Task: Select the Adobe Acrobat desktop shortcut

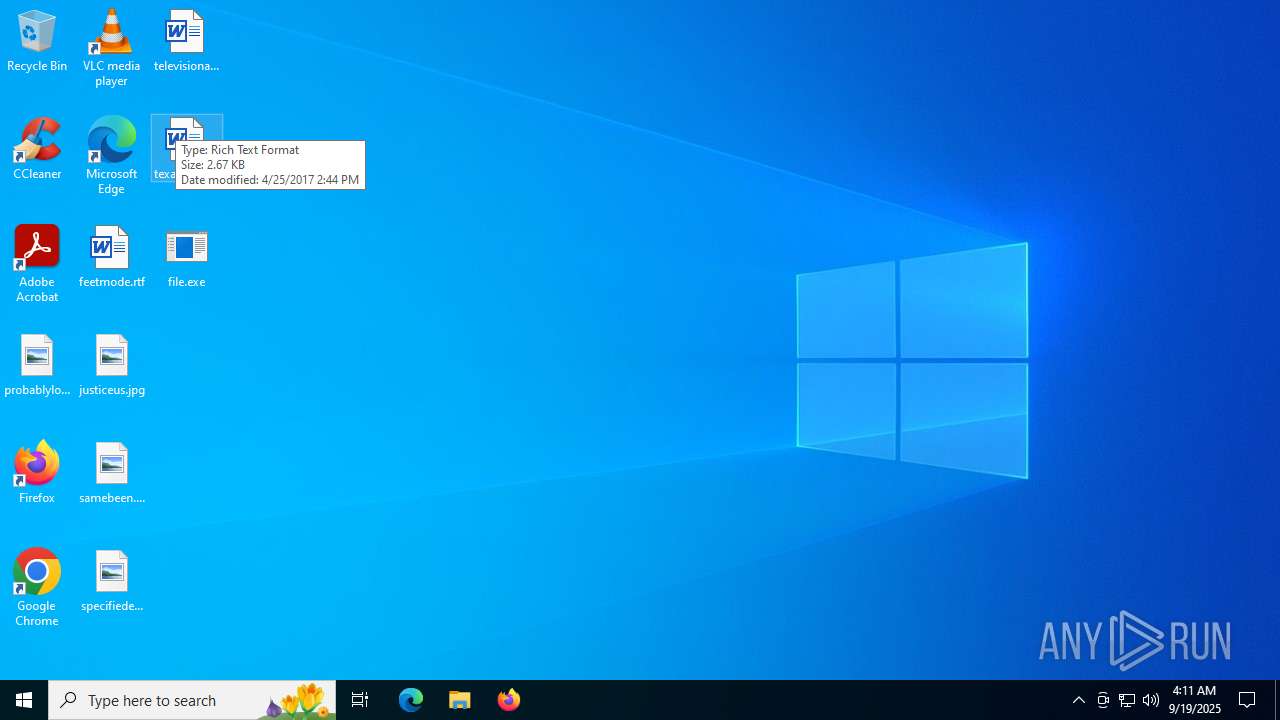Action: [37, 264]
